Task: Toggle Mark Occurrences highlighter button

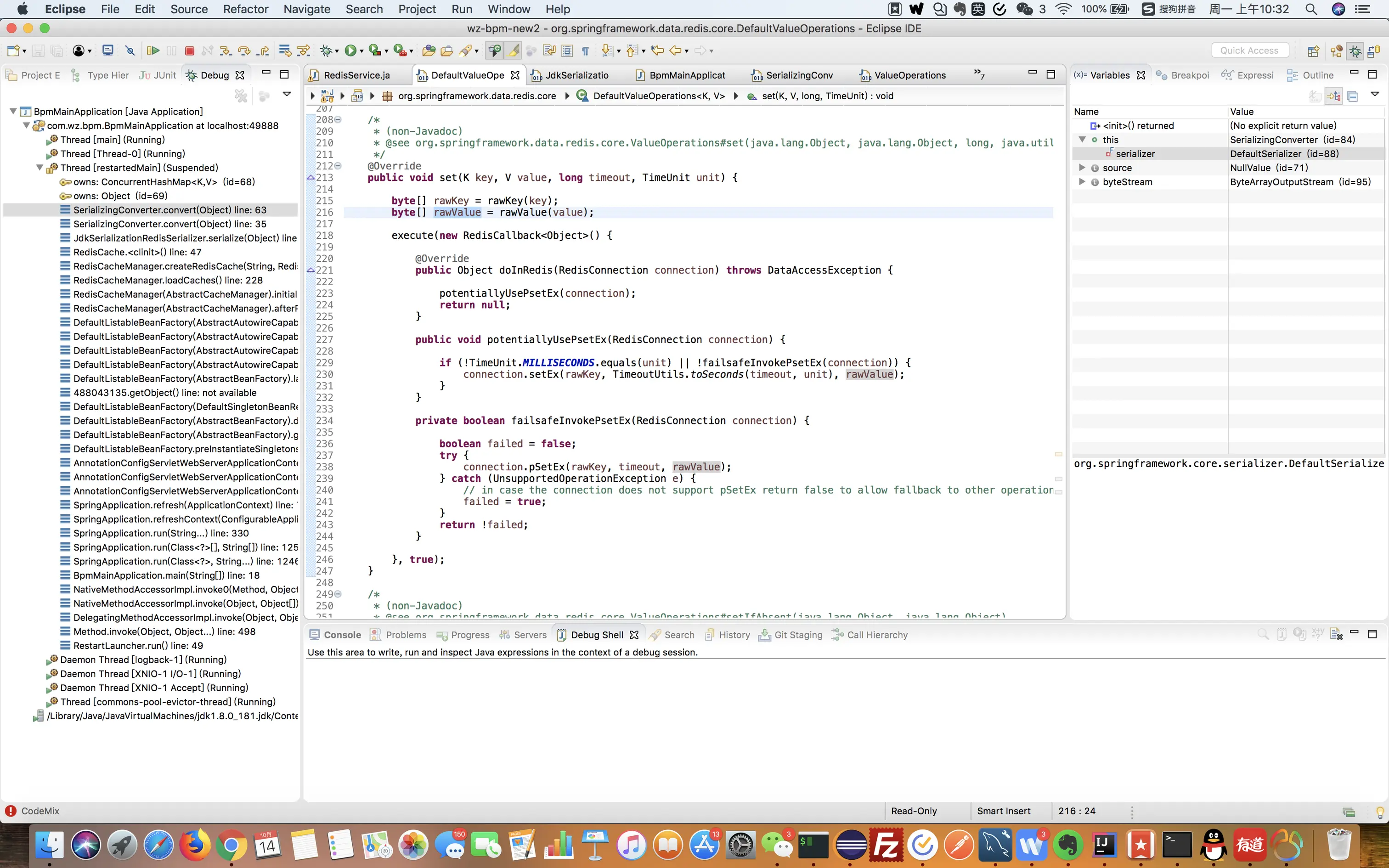Action: [x=513, y=51]
